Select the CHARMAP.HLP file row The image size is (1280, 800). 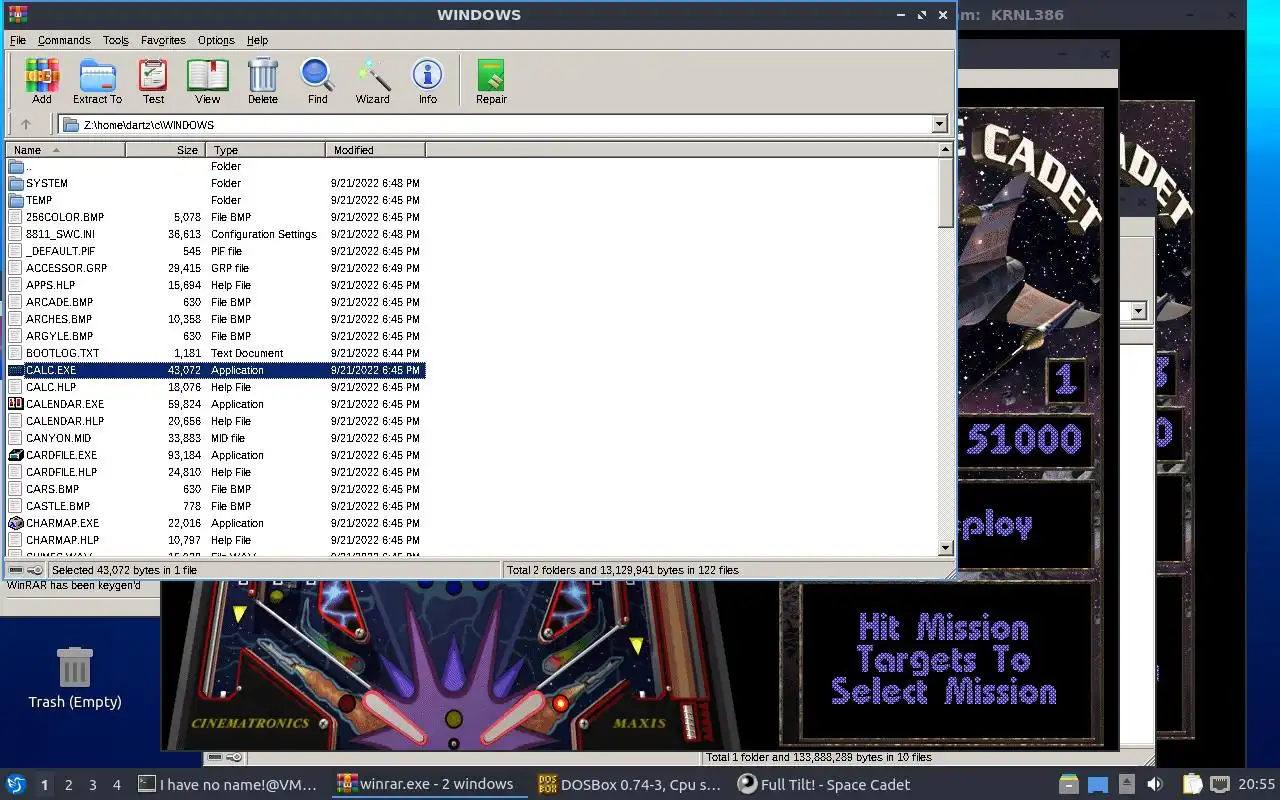[216, 540]
